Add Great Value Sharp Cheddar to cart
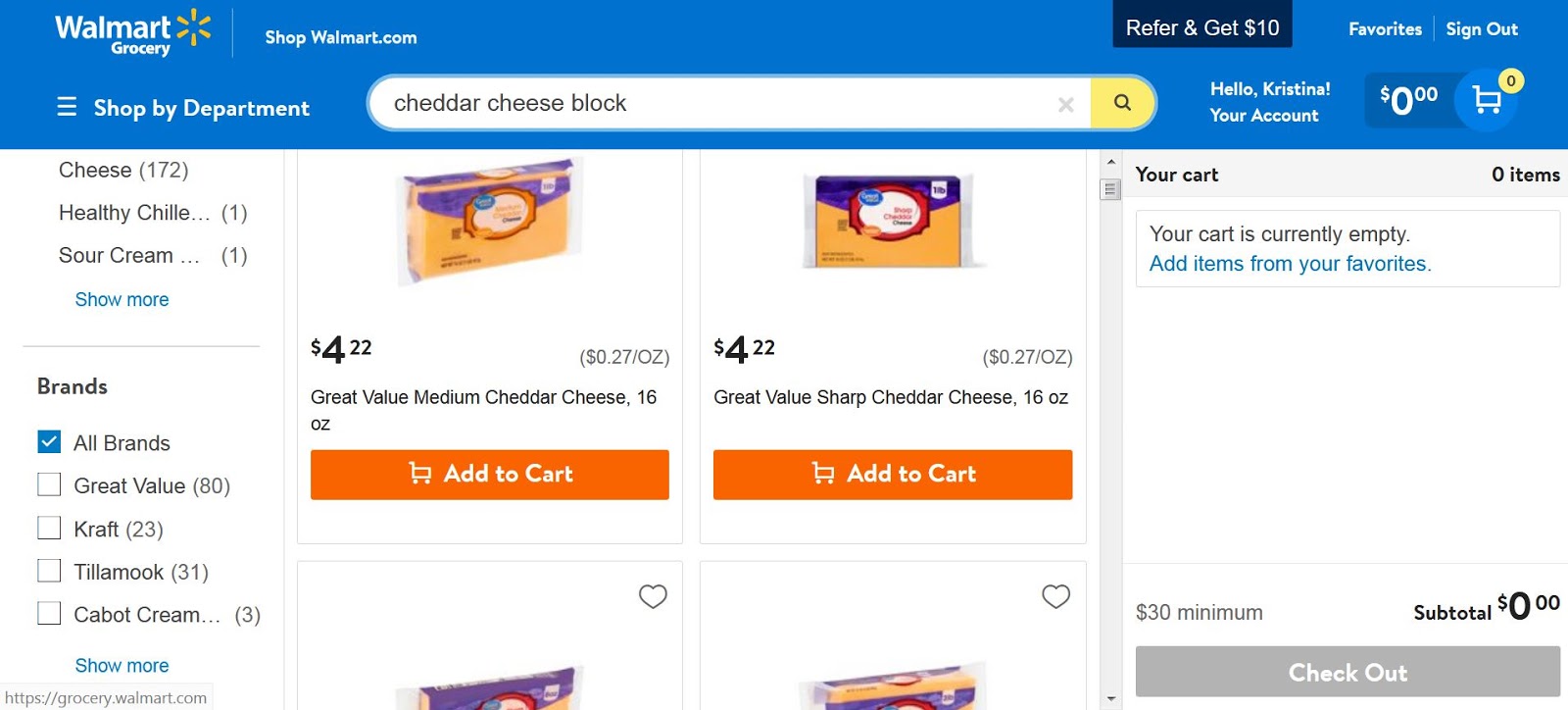The width and height of the screenshot is (1568, 710). point(892,475)
